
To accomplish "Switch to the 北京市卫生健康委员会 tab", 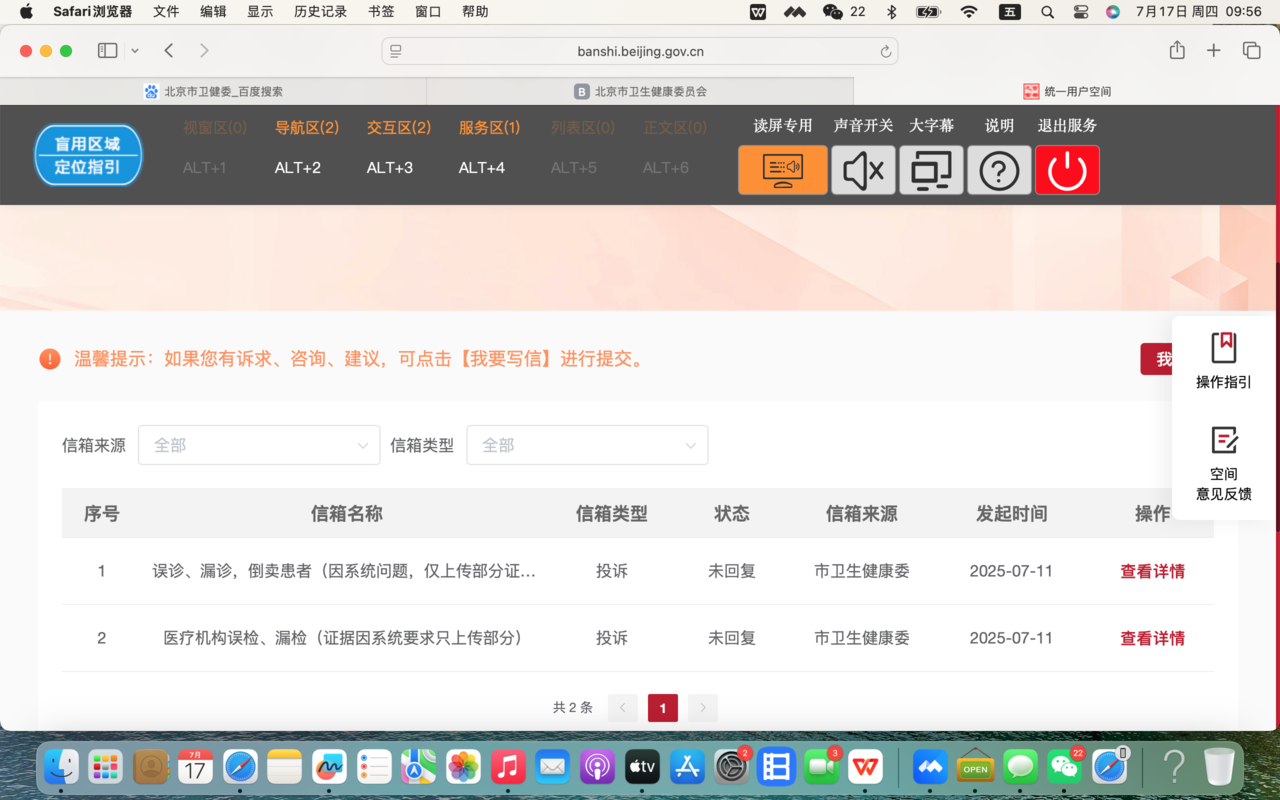I will (640, 91).
